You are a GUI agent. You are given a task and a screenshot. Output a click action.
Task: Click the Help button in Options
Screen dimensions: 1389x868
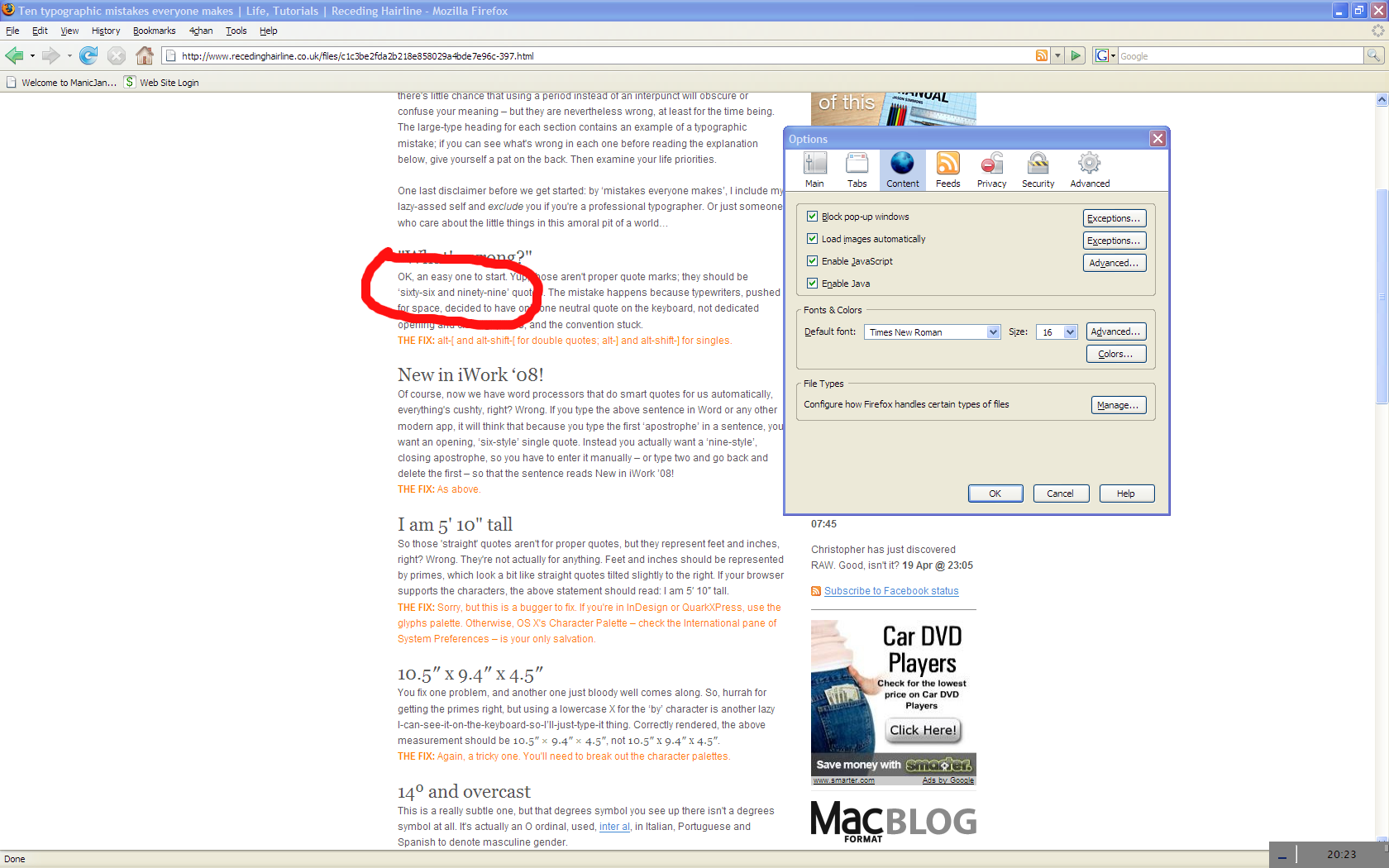(x=1126, y=494)
